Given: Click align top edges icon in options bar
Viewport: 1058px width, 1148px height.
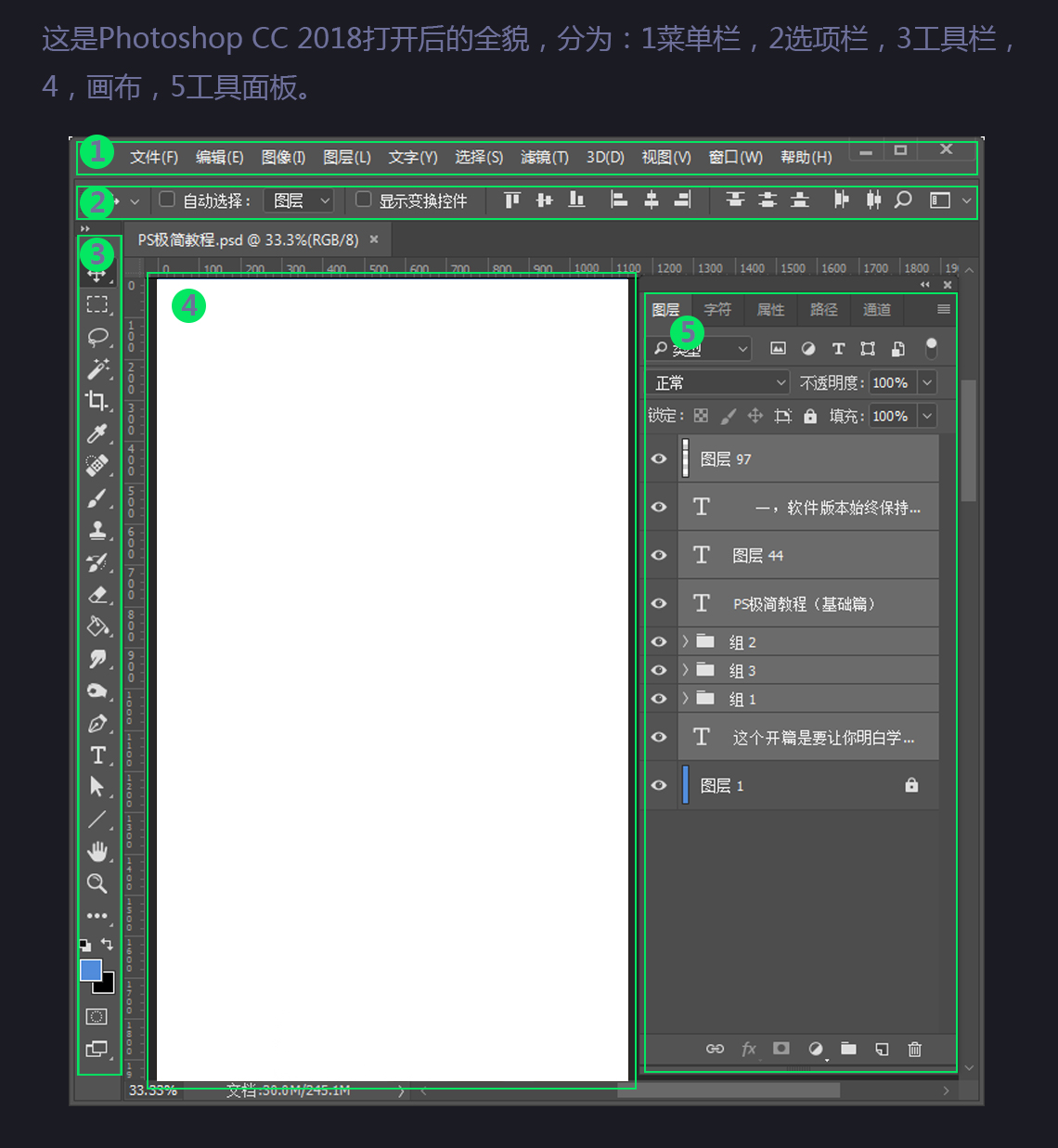Looking at the screenshot, I should click(x=512, y=200).
